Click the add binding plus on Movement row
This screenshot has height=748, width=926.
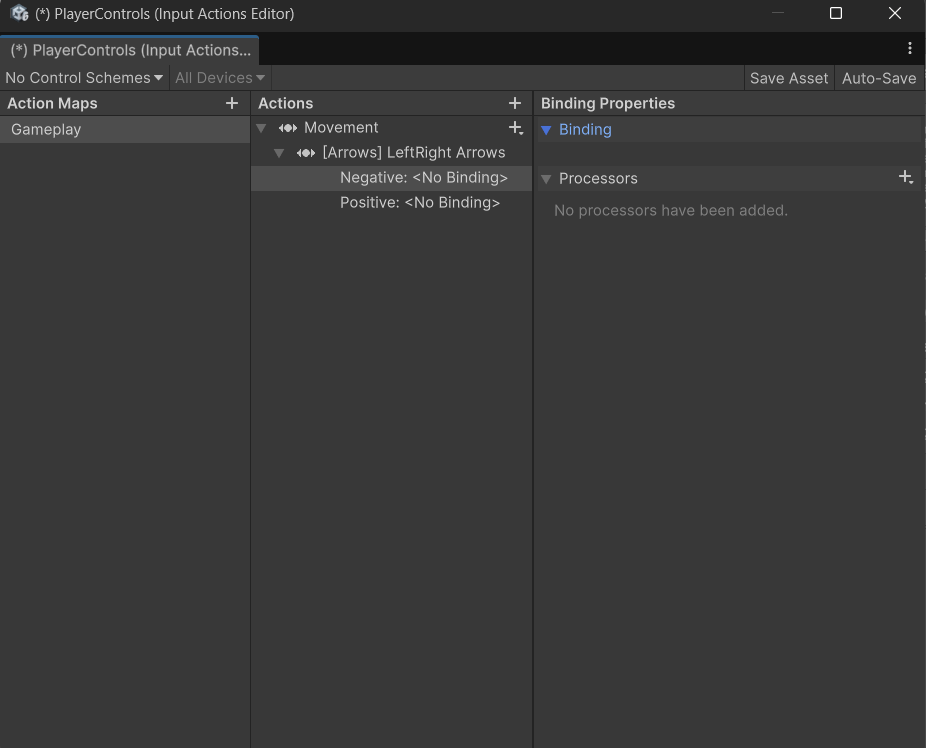pos(515,128)
